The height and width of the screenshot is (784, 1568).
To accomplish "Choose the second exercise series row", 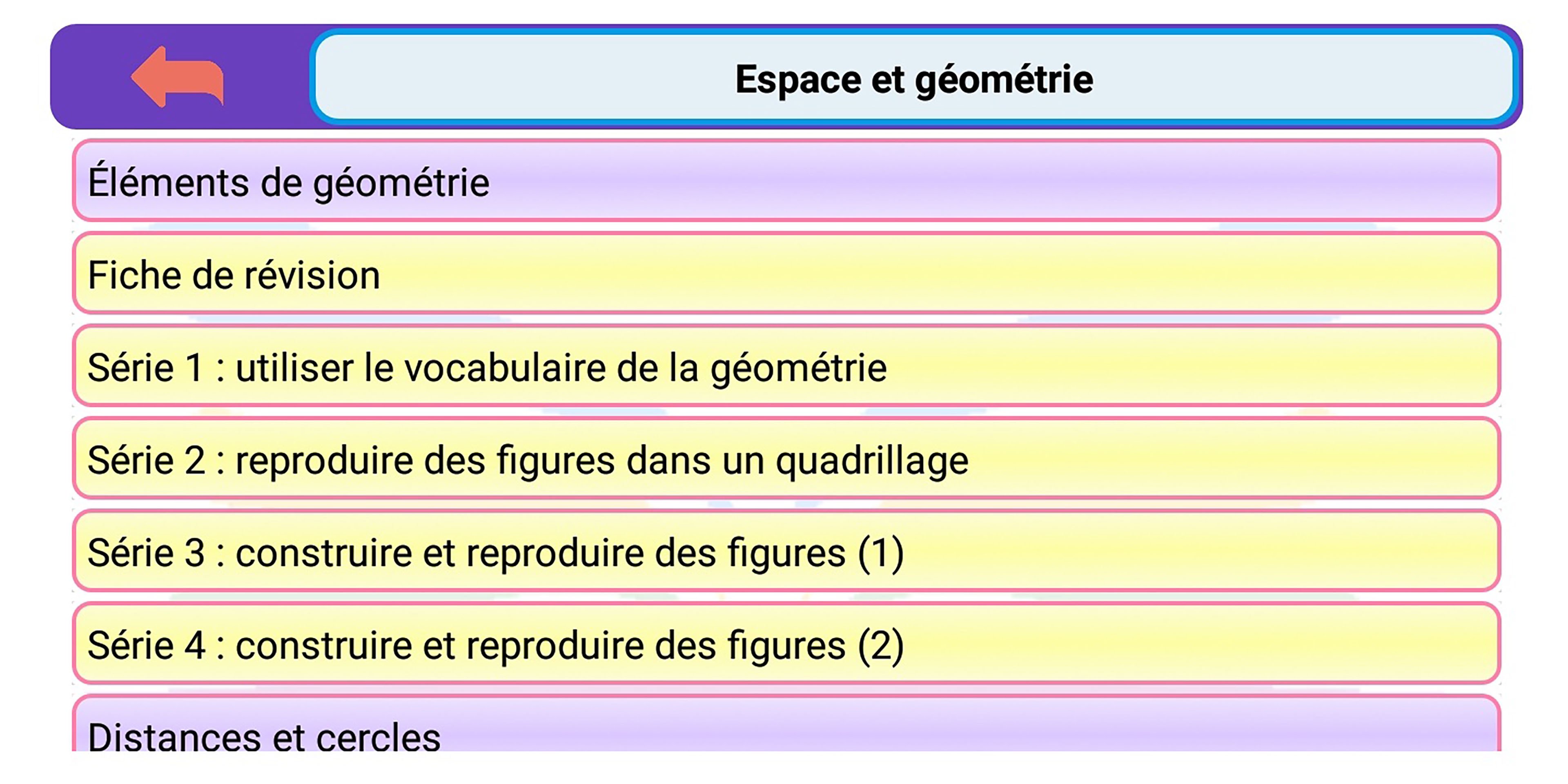I will 785,459.
